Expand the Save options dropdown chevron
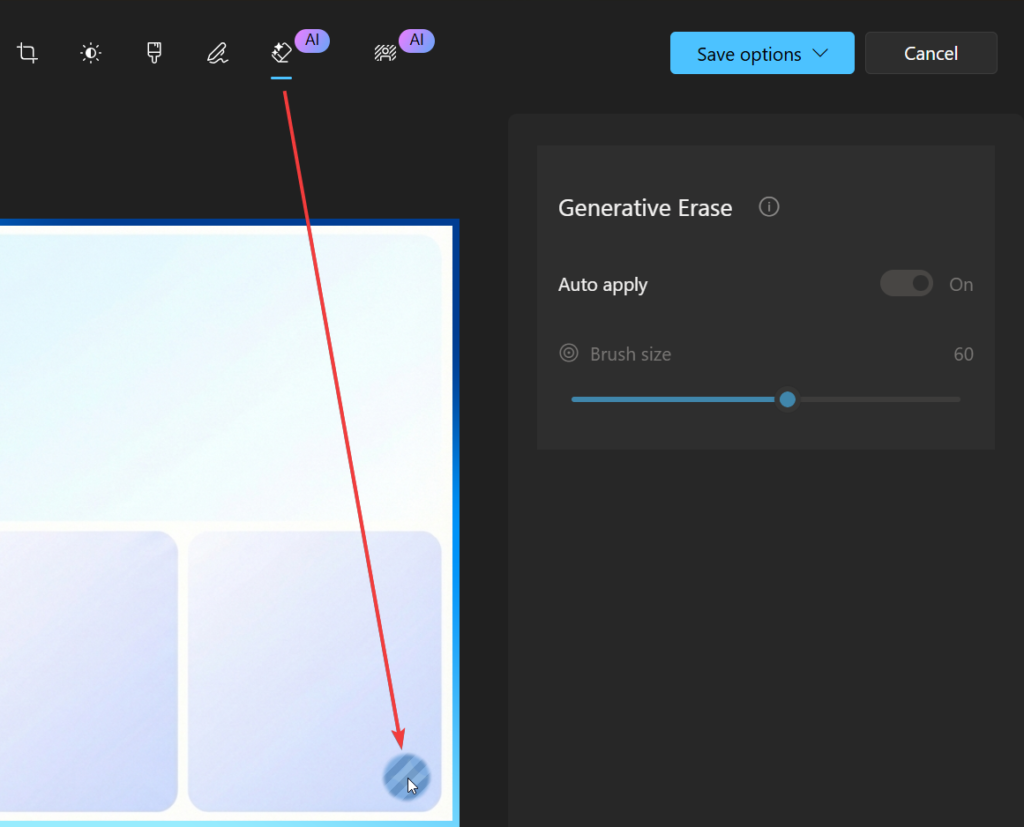The image size is (1024, 827). 821,53
